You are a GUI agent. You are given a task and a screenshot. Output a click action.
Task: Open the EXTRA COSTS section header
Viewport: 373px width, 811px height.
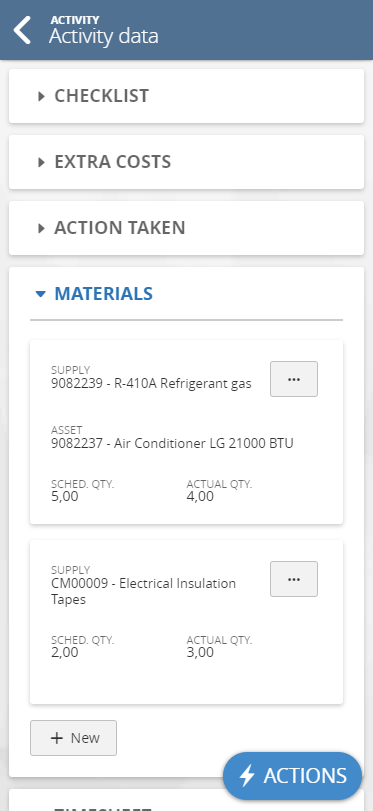coord(186,162)
